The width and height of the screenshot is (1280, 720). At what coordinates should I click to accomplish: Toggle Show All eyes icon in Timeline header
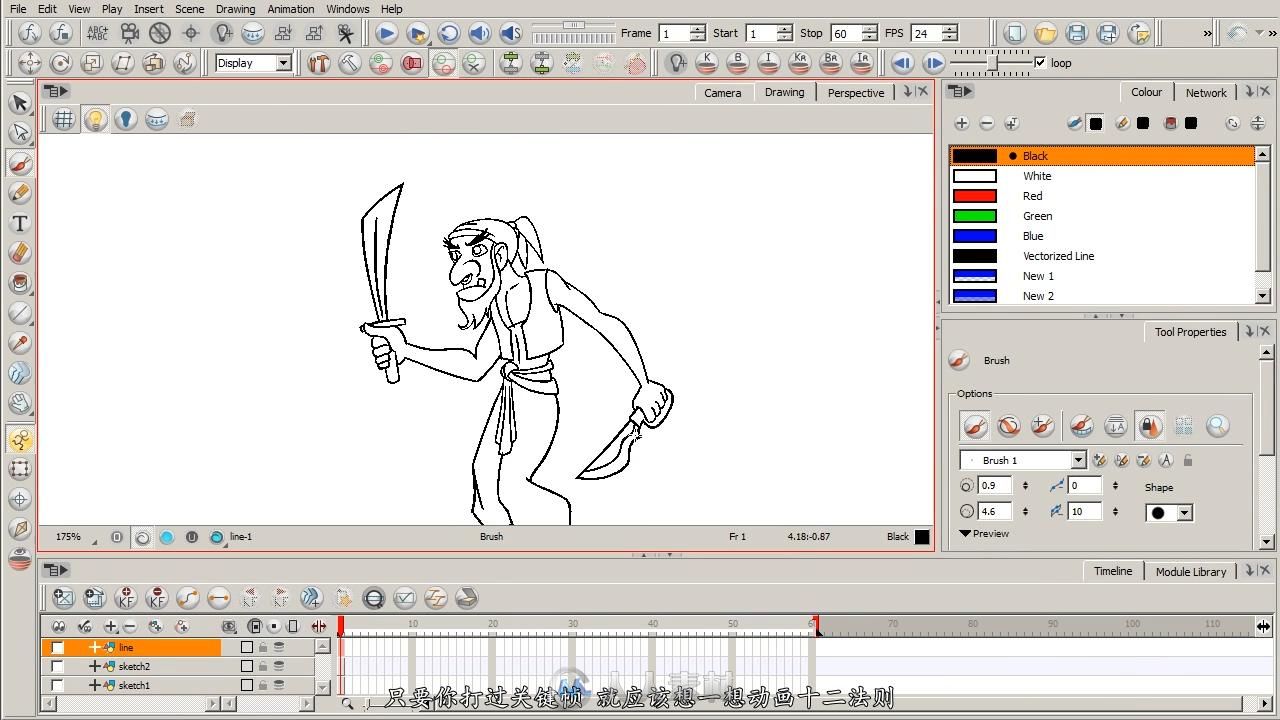tap(59, 626)
